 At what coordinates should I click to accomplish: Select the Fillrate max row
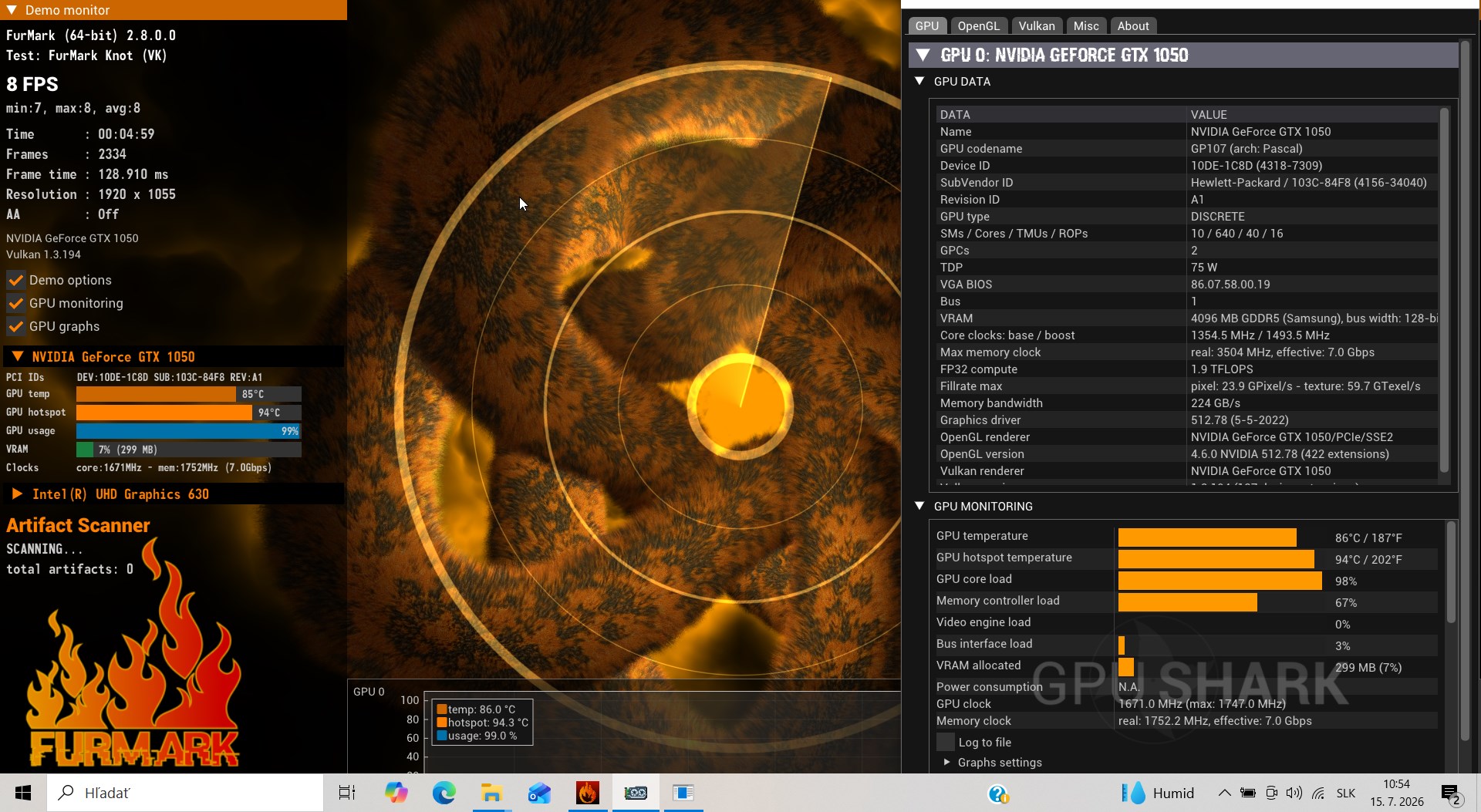[x=1186, y=386]
